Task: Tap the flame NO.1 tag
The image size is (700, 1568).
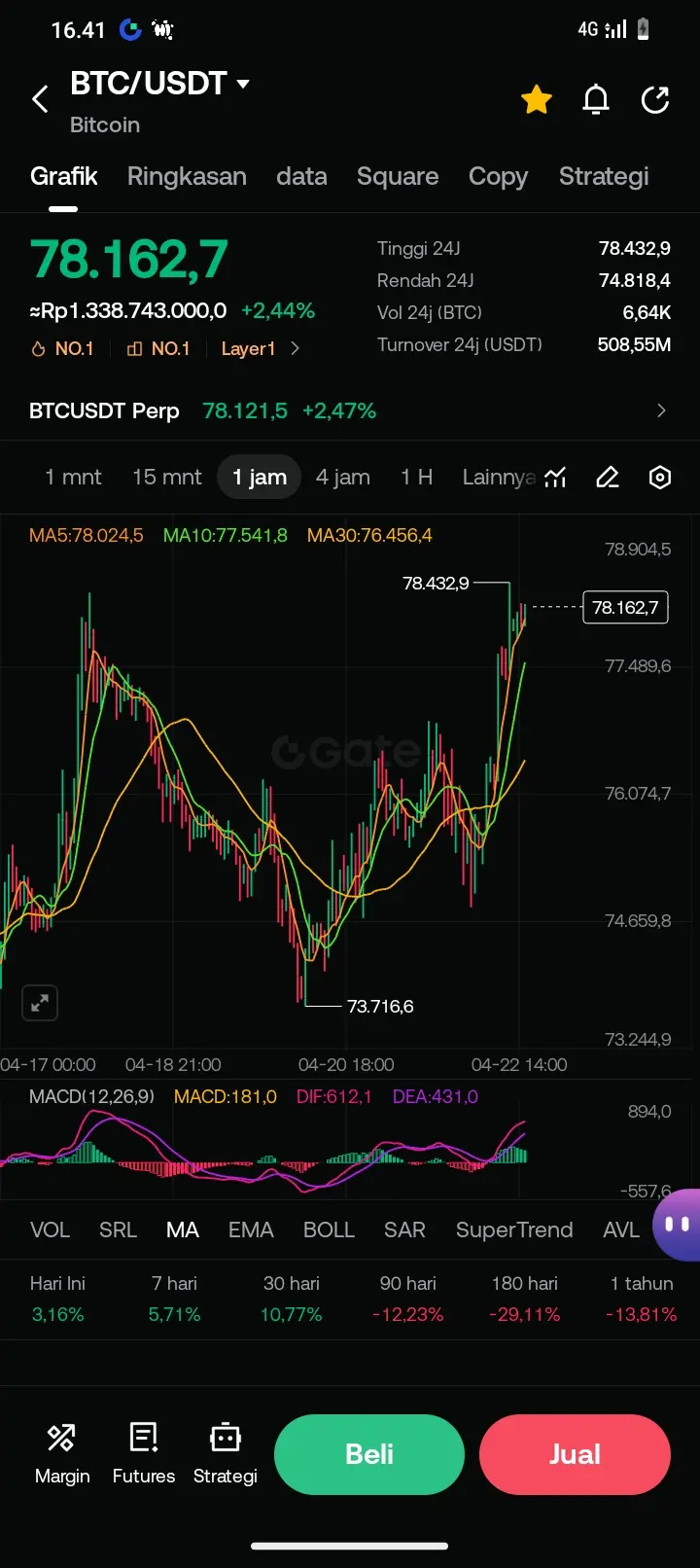Action: 63,348
